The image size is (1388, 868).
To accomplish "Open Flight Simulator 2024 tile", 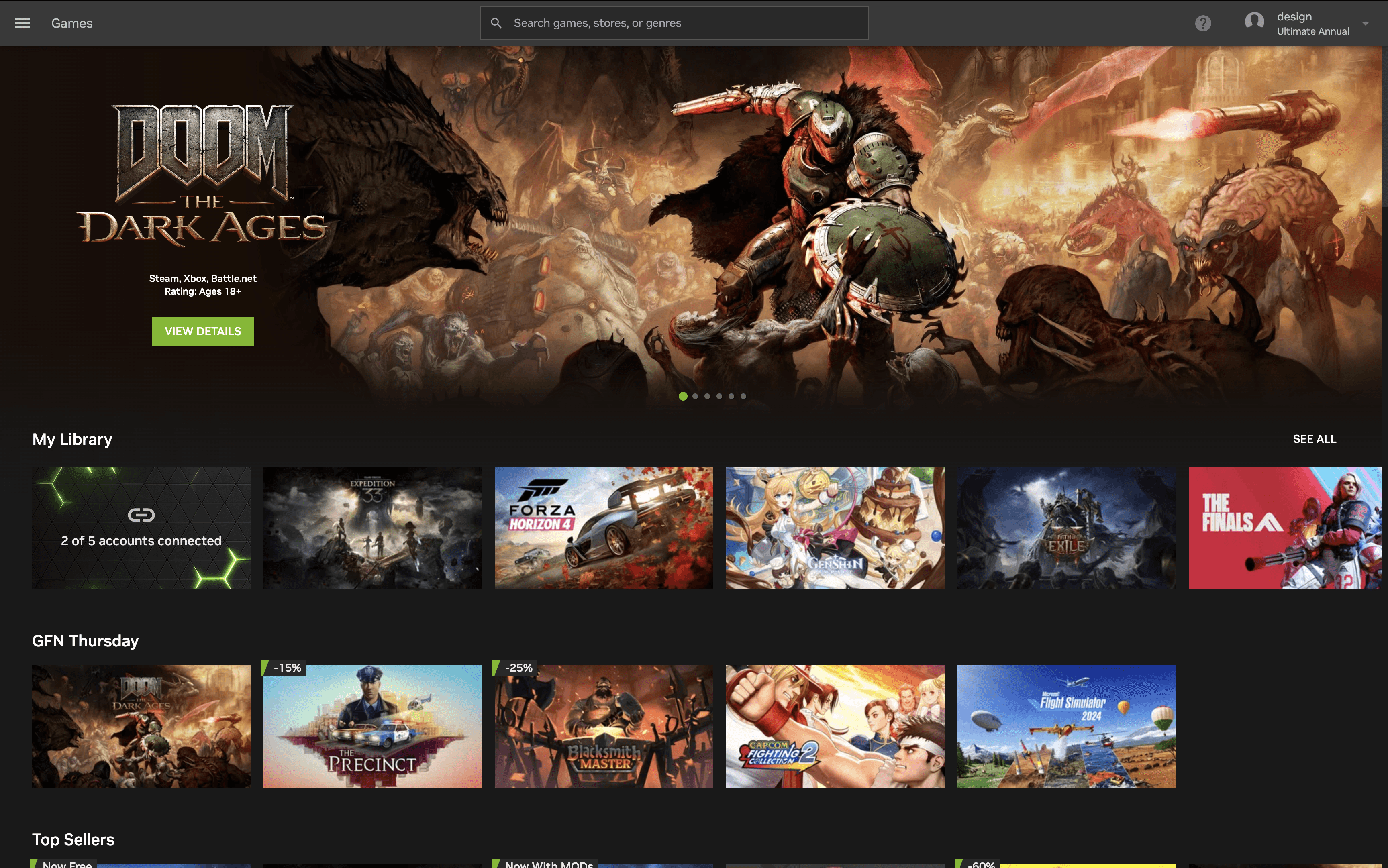I will click(x=1066, y=726).
